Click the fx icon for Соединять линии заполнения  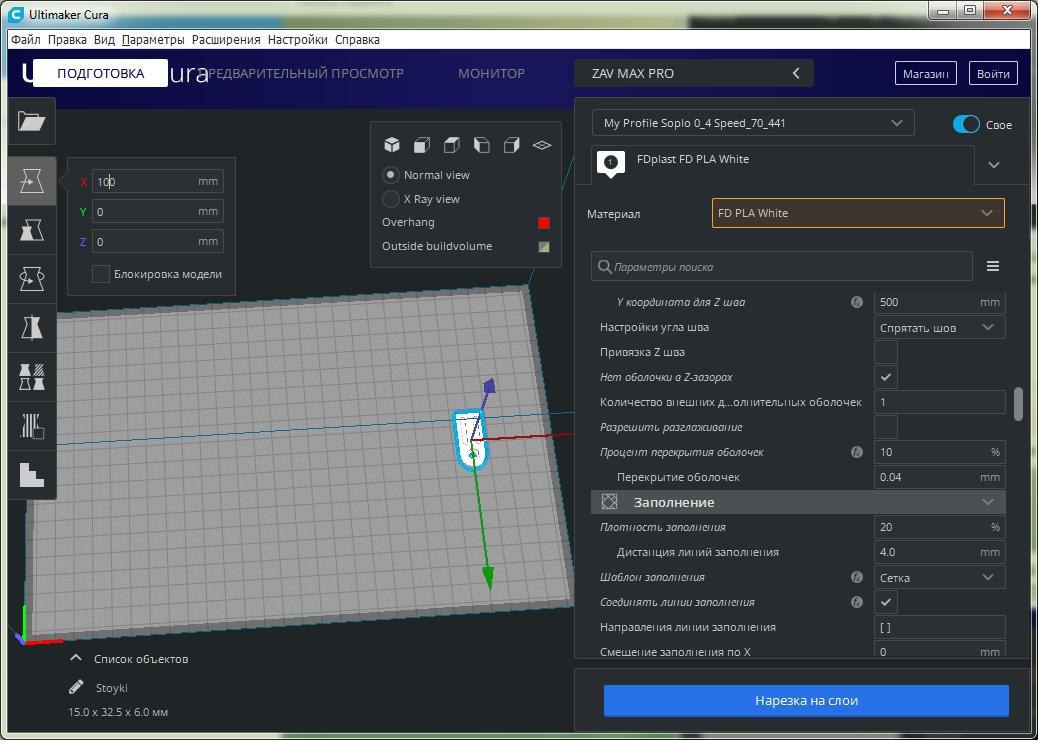pyautogui.click(x=857, y=602)
